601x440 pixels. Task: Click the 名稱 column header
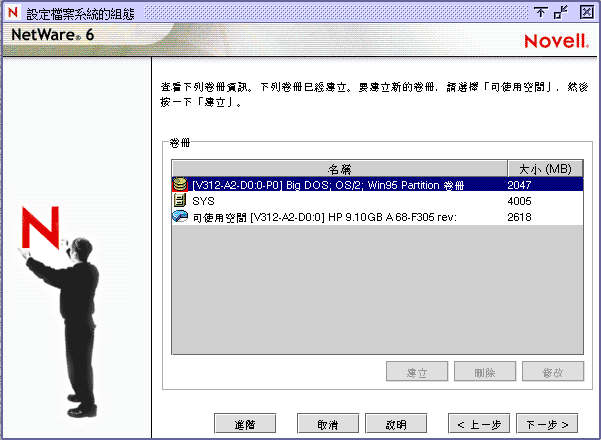[340, 169]
